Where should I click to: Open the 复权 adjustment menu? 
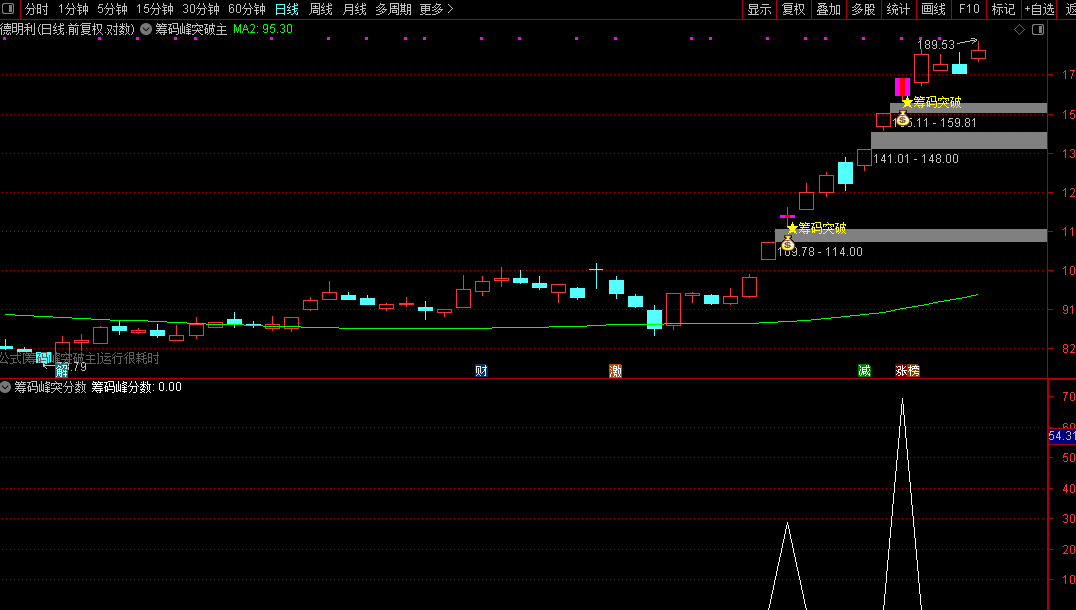click(x=794, y=9)
